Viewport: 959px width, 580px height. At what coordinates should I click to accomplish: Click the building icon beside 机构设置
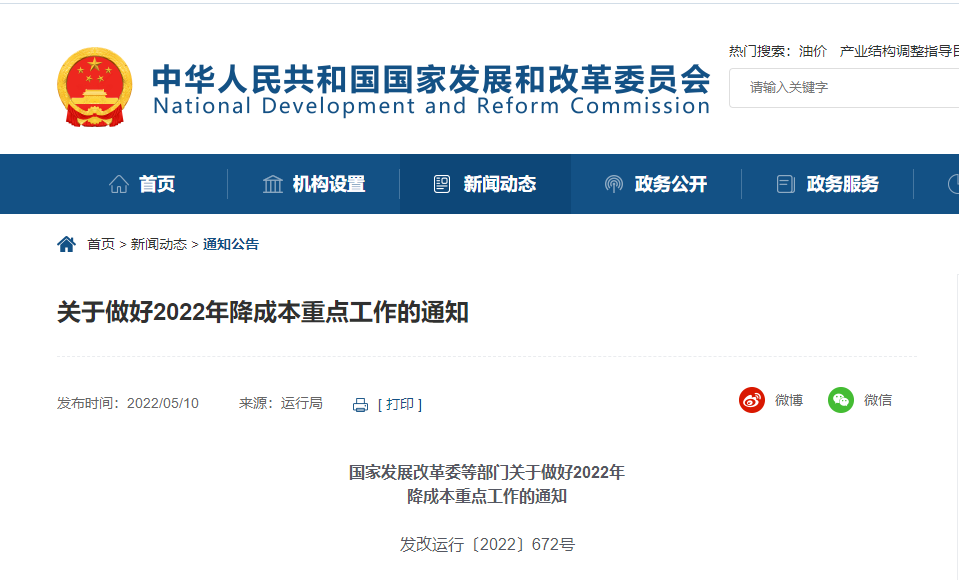272,184
